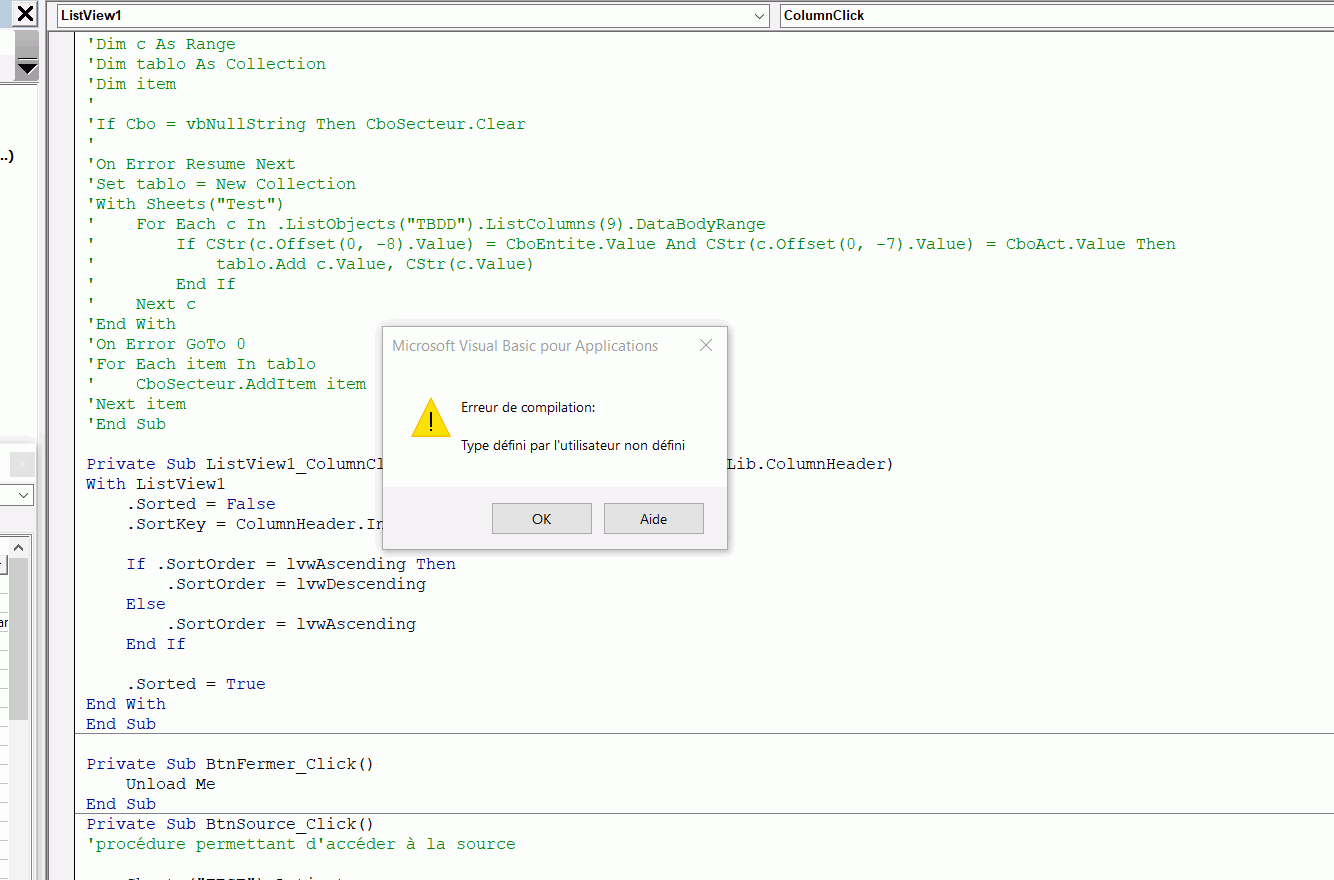Click OK in the compile error dialog
This screenshot has height=880, width=1334.
pos(541,519)
